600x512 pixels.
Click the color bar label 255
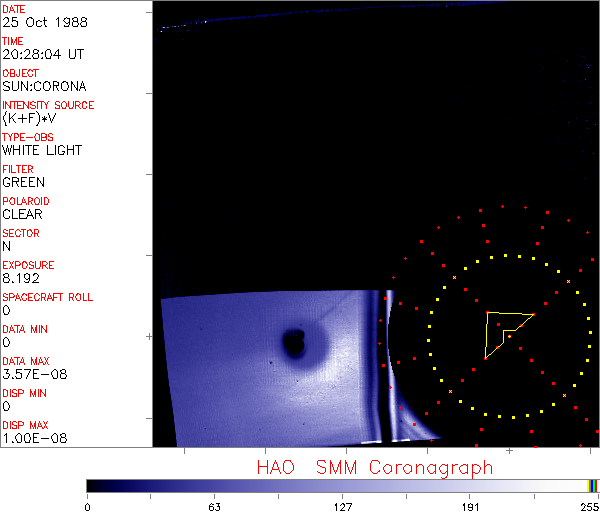590,507
